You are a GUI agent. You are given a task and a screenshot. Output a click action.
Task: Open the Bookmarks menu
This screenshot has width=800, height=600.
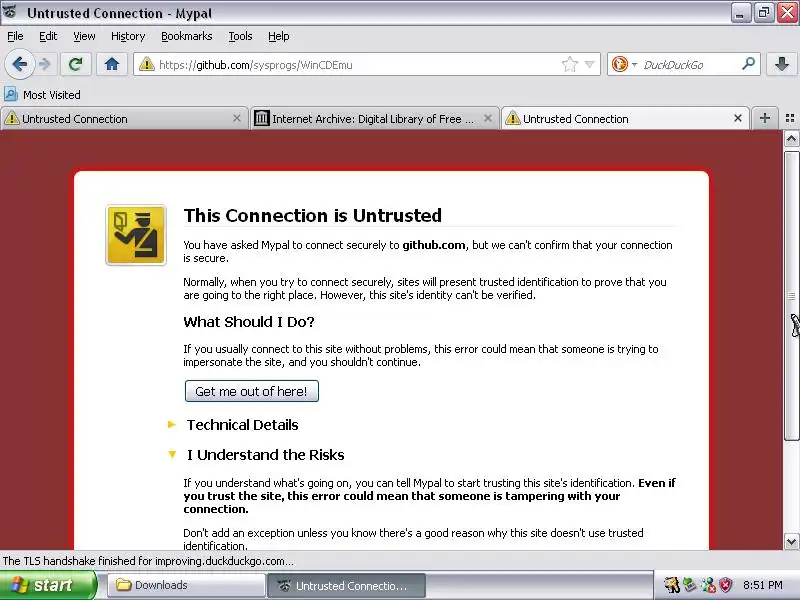(186, 36)
